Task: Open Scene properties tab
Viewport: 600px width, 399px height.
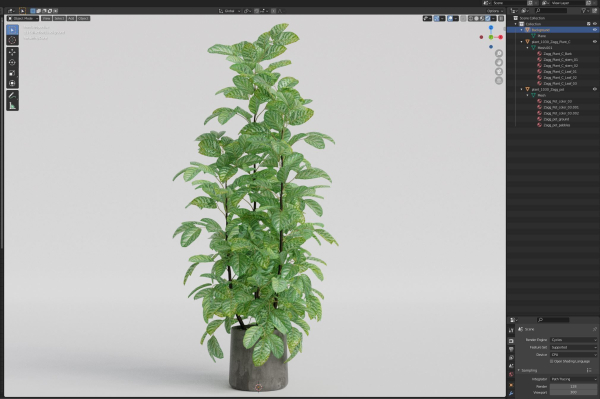Action: 511,366
